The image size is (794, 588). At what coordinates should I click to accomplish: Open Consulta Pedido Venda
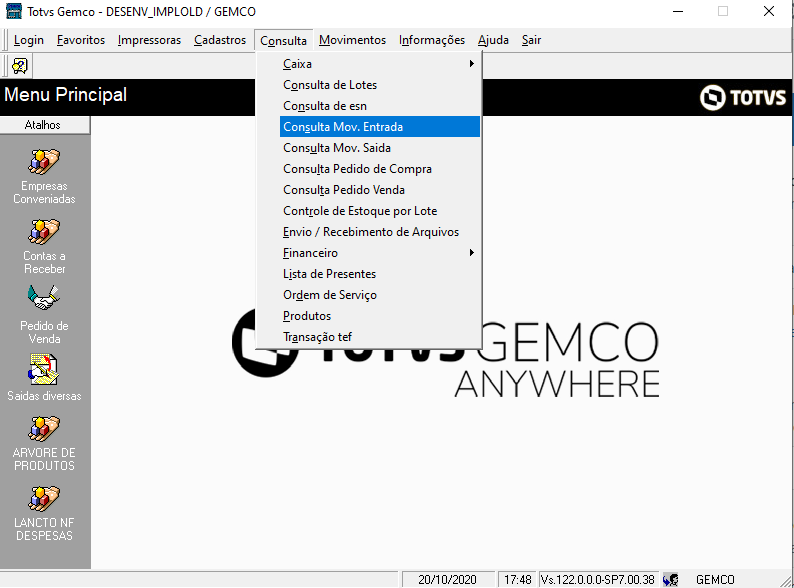(x=380, y=190)
